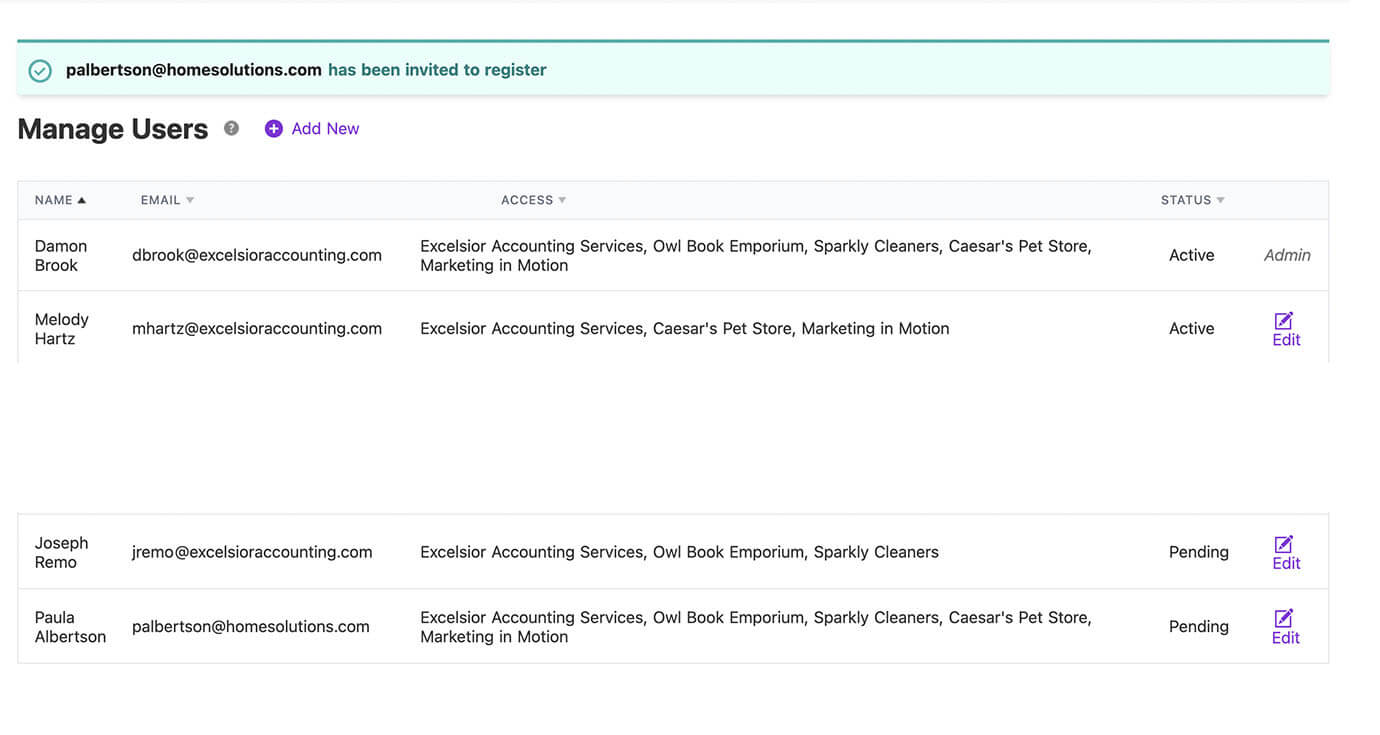
Task: Click the Manage Users heading
Action: [113, 129]
